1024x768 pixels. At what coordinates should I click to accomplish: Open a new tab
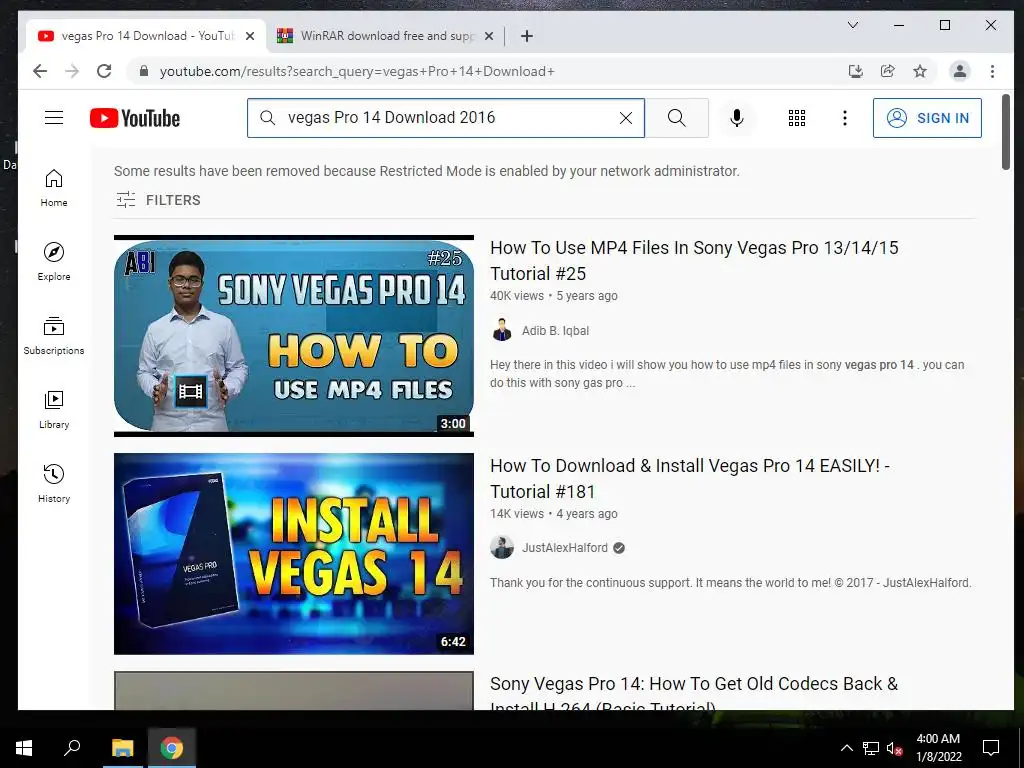coord(527,36)
